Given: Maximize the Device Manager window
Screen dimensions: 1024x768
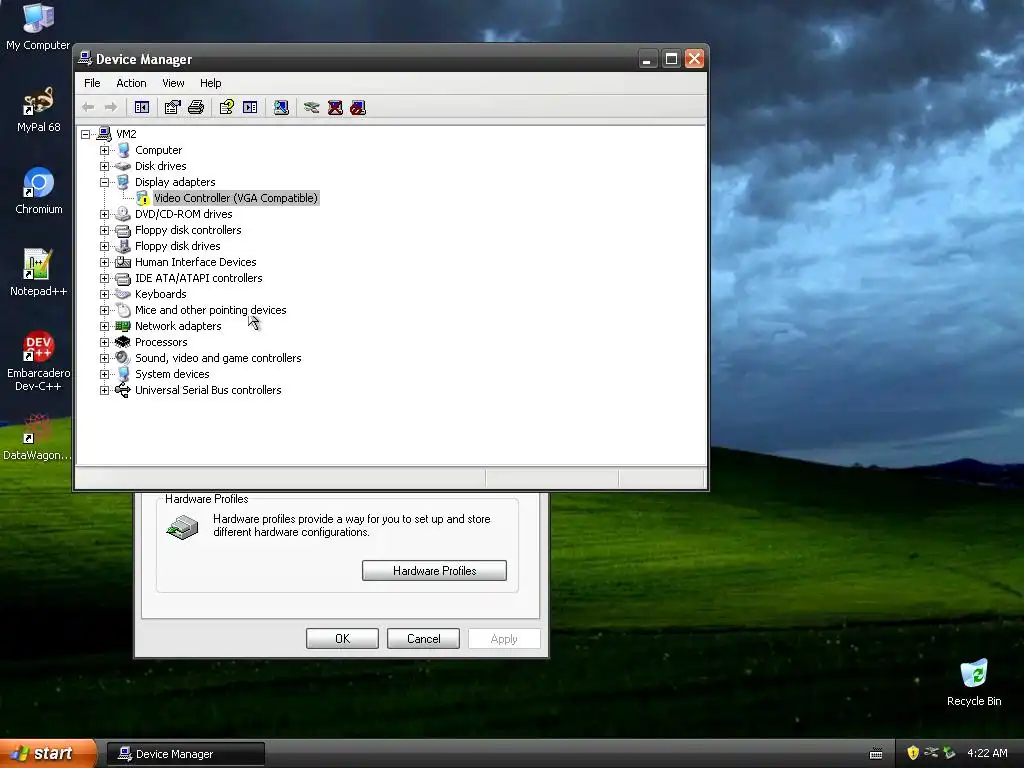Looking at the screenshot, I should pyautogui.click(x=671, y=59).
